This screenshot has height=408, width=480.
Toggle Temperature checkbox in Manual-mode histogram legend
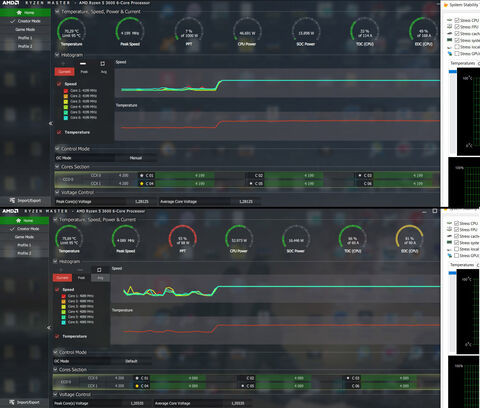[59, 132]
